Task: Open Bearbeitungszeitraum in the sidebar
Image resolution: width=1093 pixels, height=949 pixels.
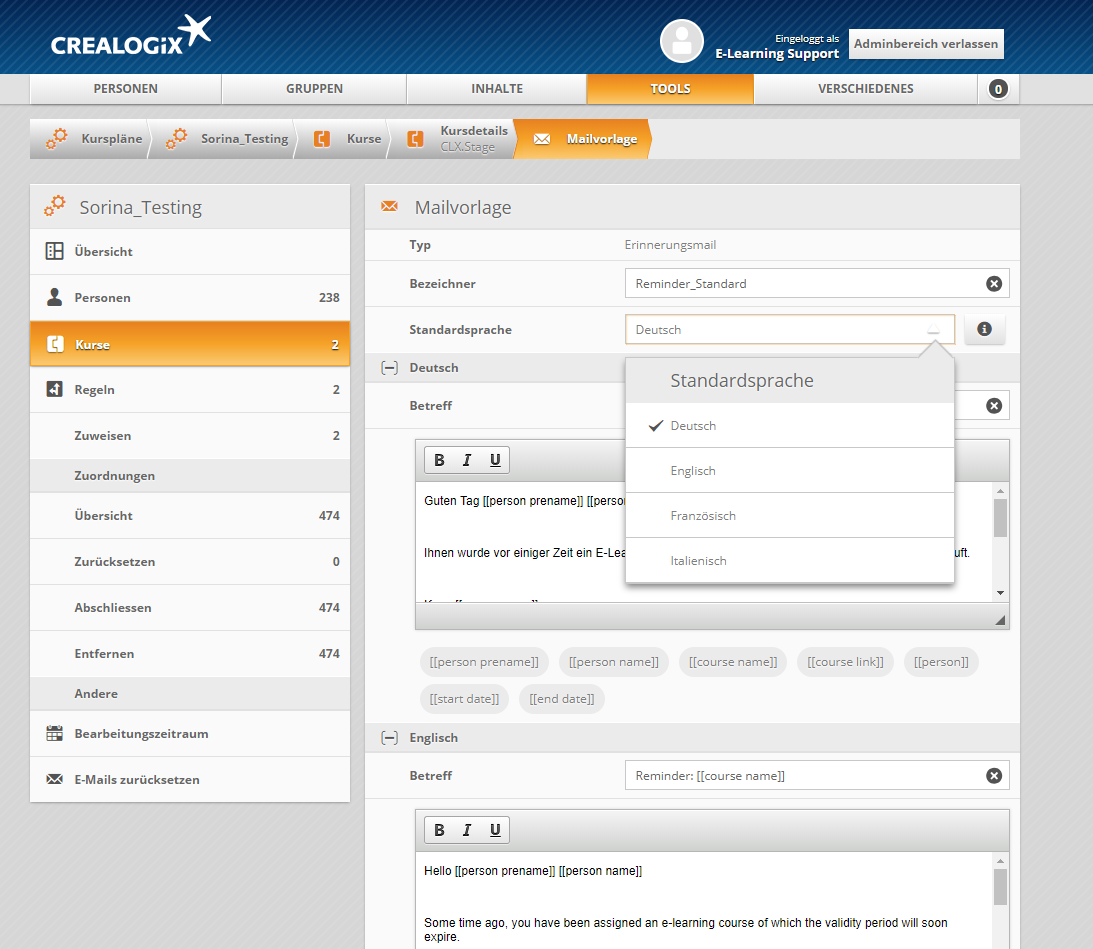Action: 141,734
